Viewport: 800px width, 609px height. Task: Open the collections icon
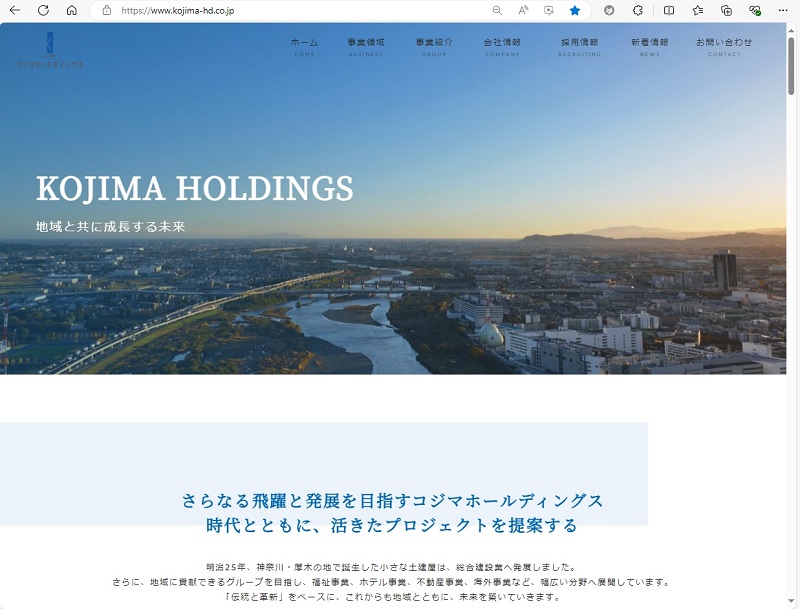727,10
